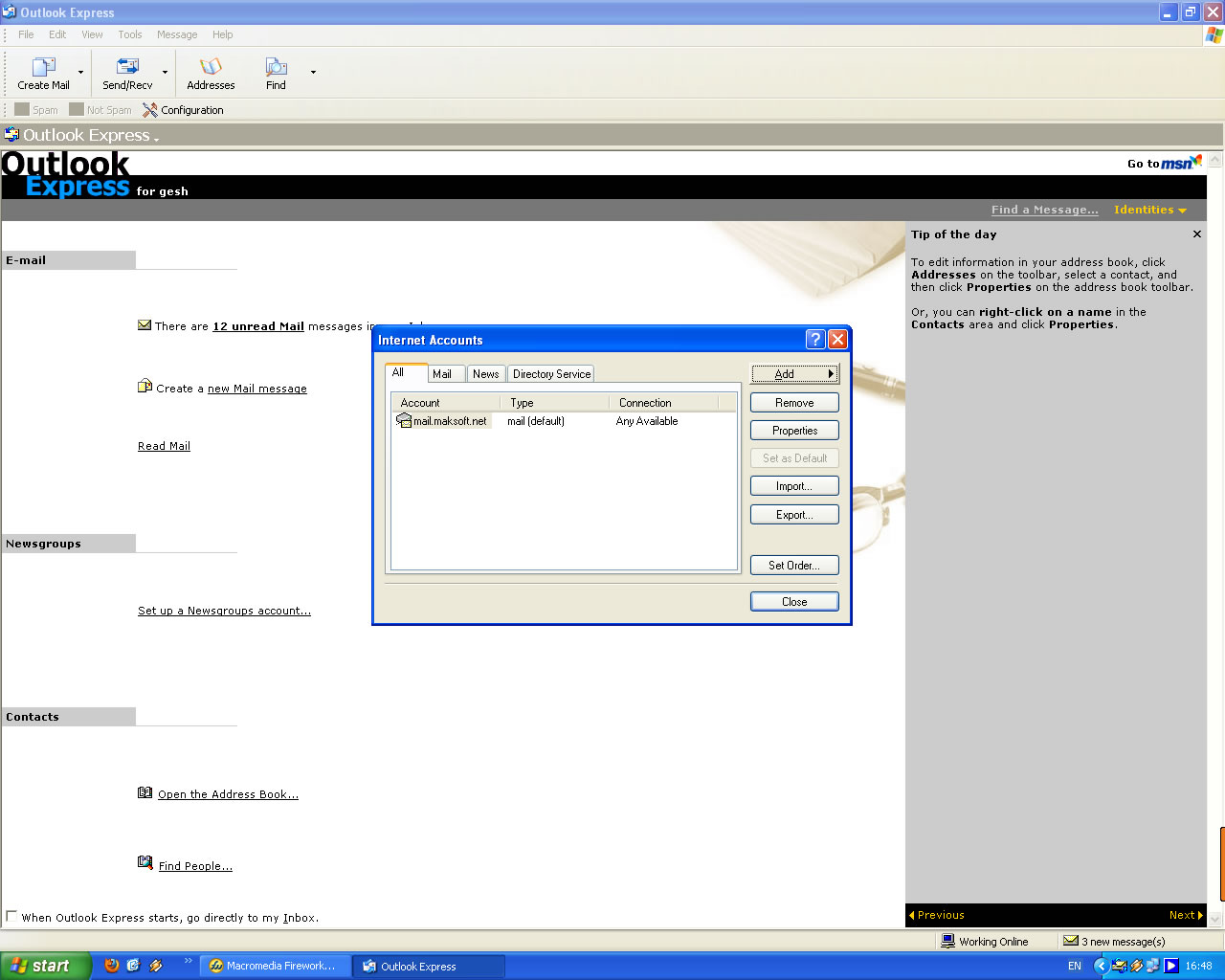1225x980 pixels.
Task: Click Set up a Newsgroups account link
Action: [224, 611]
